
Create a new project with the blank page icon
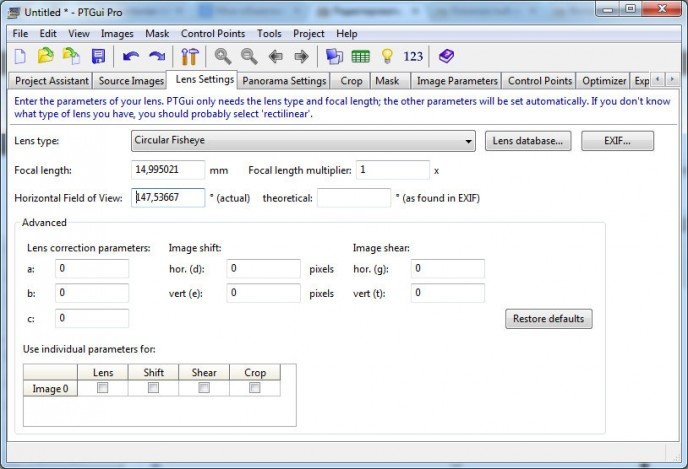tap(20, 56)
